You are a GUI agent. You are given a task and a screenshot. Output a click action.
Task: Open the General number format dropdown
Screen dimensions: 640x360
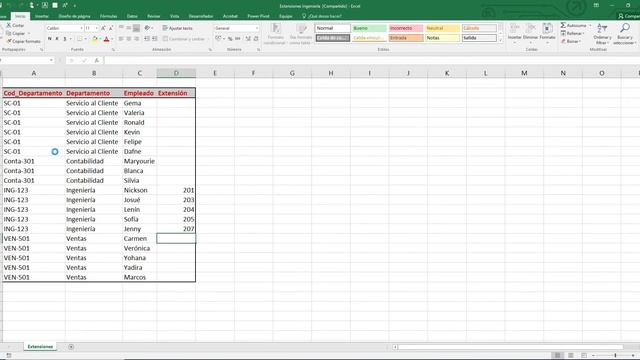[257, 28]
